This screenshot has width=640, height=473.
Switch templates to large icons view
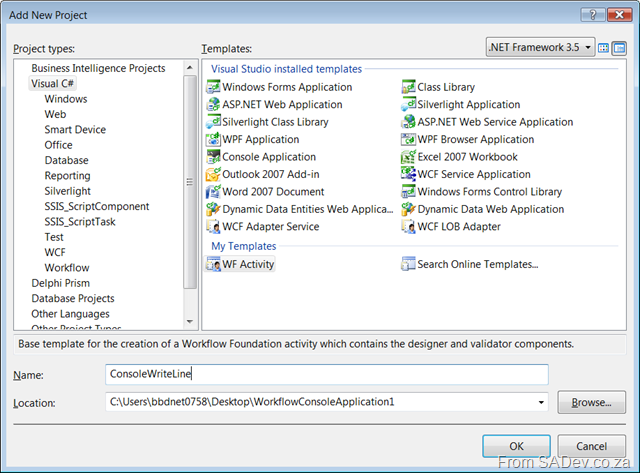click(x=603, y=48)
